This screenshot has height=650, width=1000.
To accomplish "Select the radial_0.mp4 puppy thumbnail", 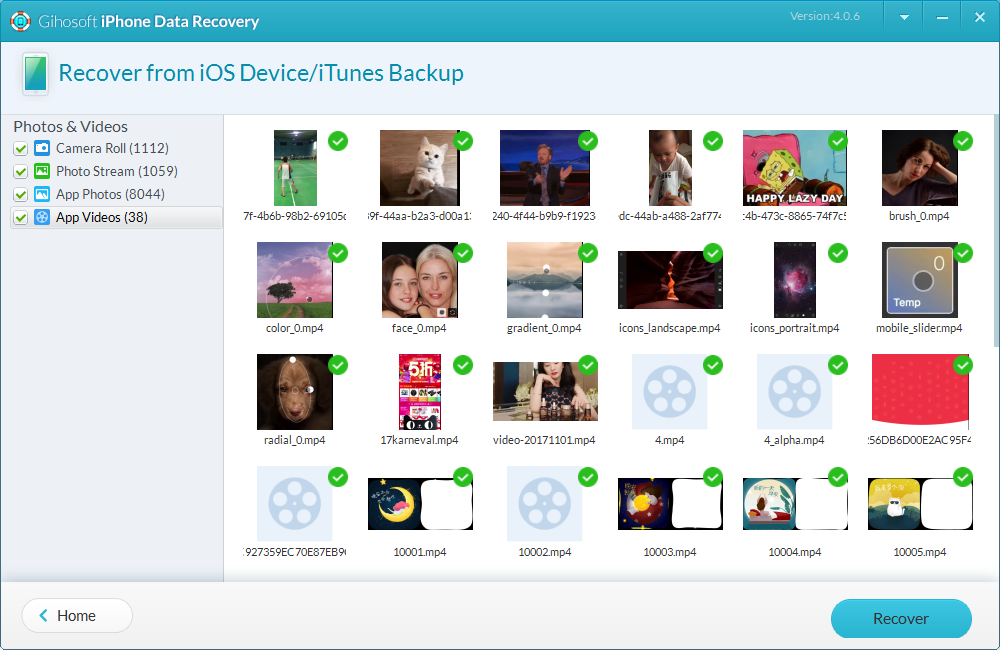I will click(295, 392).
